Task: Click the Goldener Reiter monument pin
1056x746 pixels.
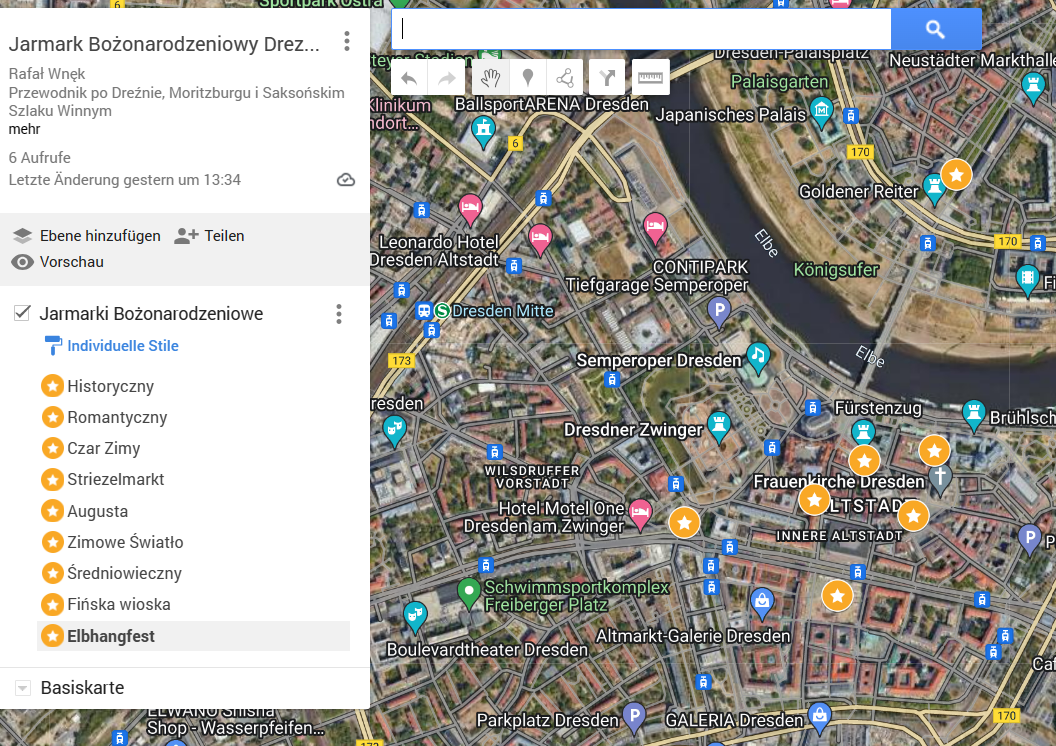Action: pyautogui.click(x=933, y=188)
